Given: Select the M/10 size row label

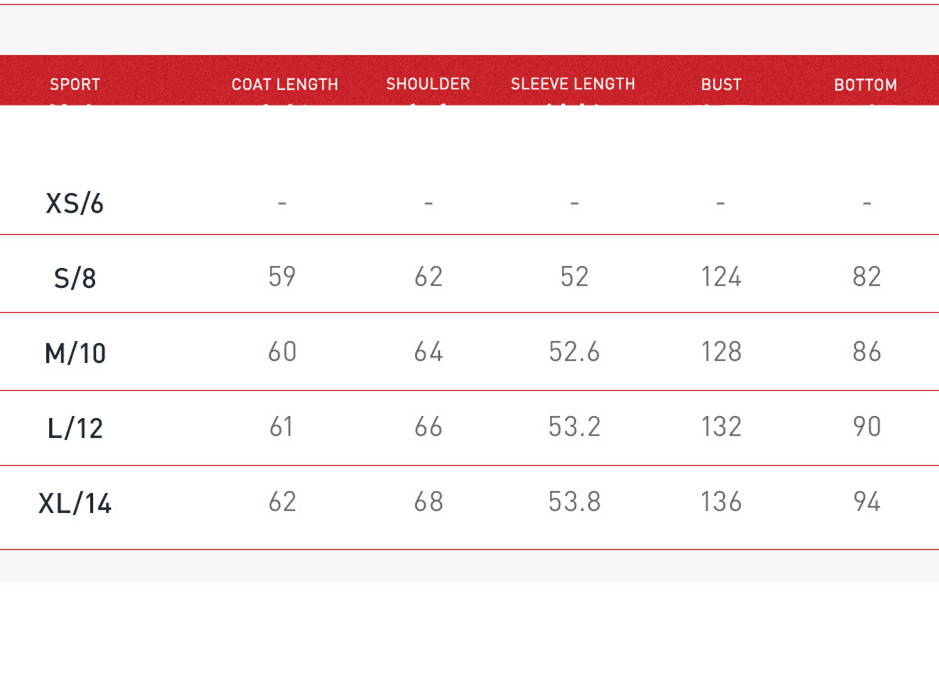Looking at the screenshot, I should (x=75, y=353).
